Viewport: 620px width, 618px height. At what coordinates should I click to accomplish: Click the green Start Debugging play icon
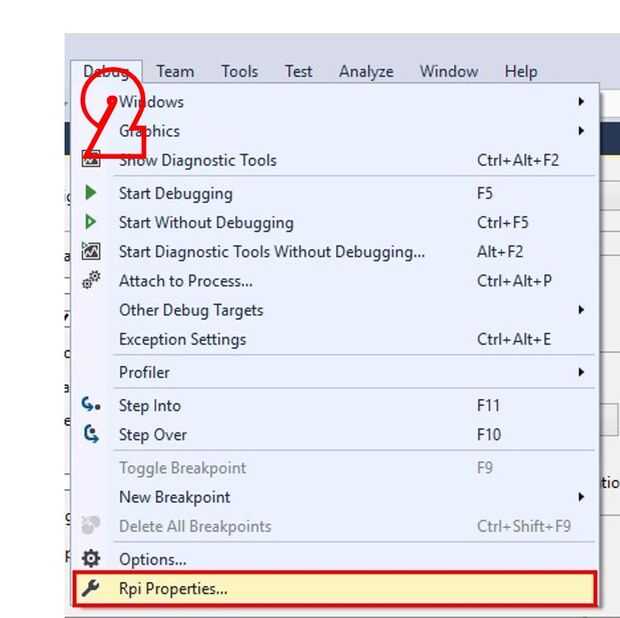tap(91, 193)
